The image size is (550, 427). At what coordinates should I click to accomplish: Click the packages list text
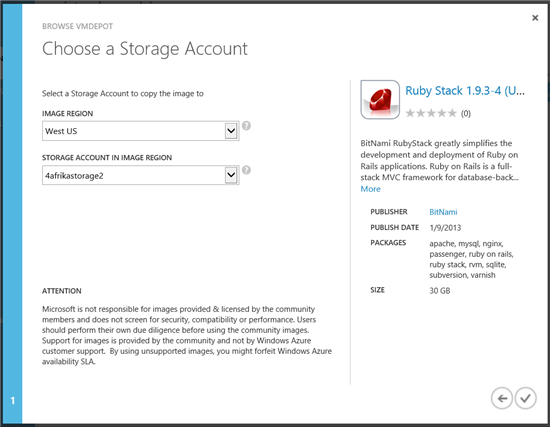tap(471, 259)
